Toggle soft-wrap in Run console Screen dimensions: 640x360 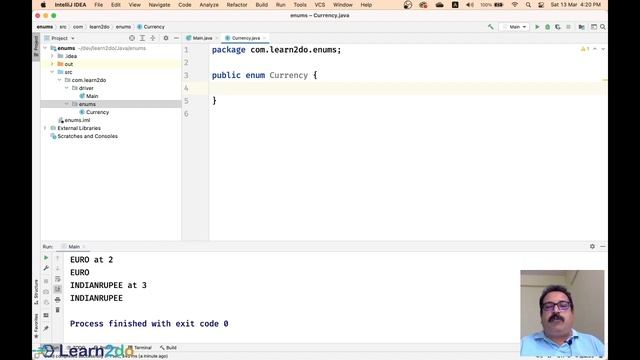58,279
